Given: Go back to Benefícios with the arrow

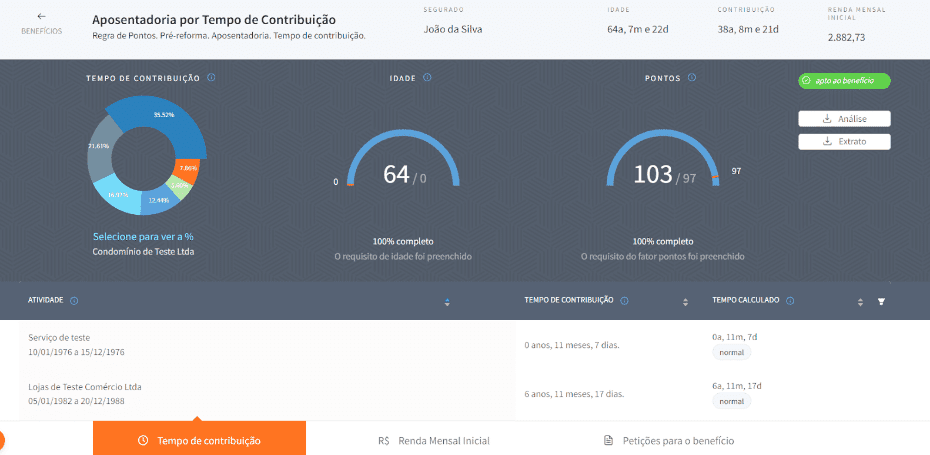Looking at the screenshot, I should pyautogui.click(x=41, y=17).
